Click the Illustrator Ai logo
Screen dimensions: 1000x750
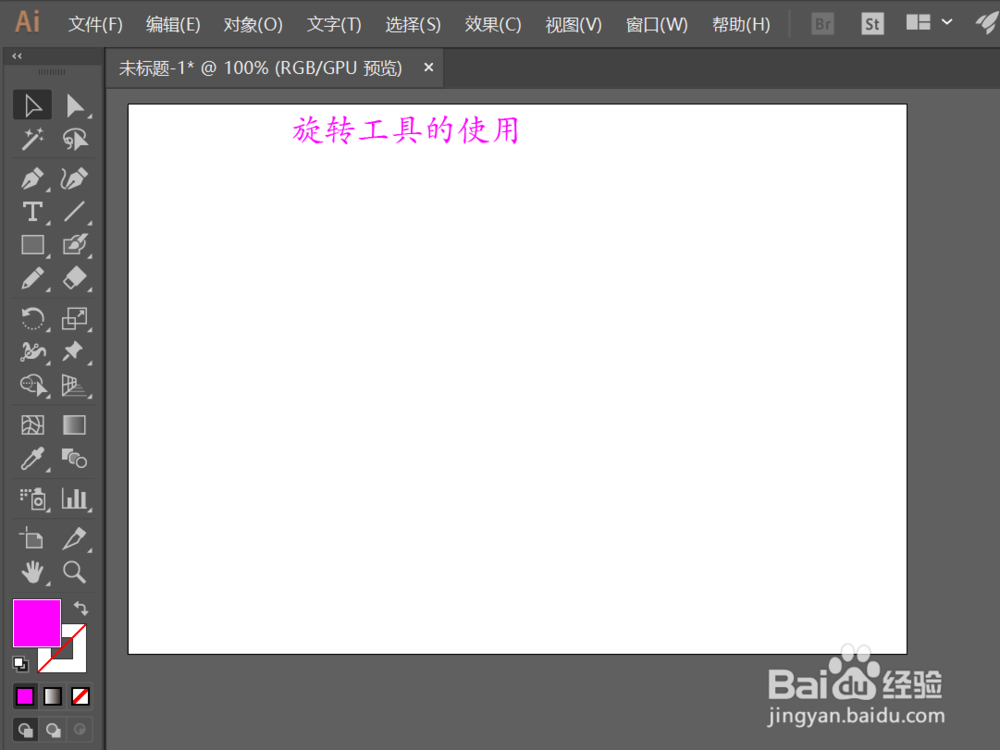[x=27, y=22]
